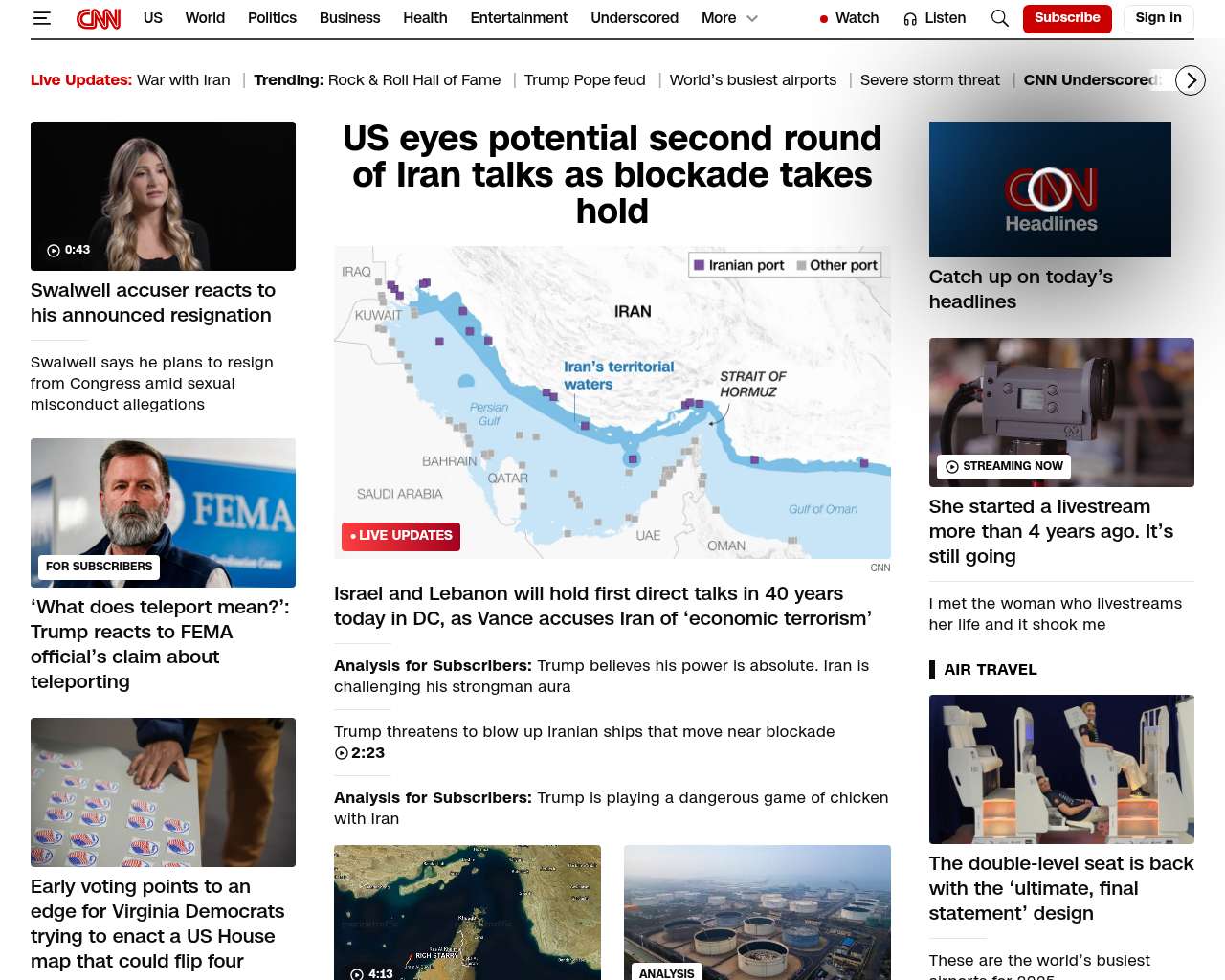The image size is (1225, 980).
Task: Click the CNN logo
Action: click(x=99, y=18)
